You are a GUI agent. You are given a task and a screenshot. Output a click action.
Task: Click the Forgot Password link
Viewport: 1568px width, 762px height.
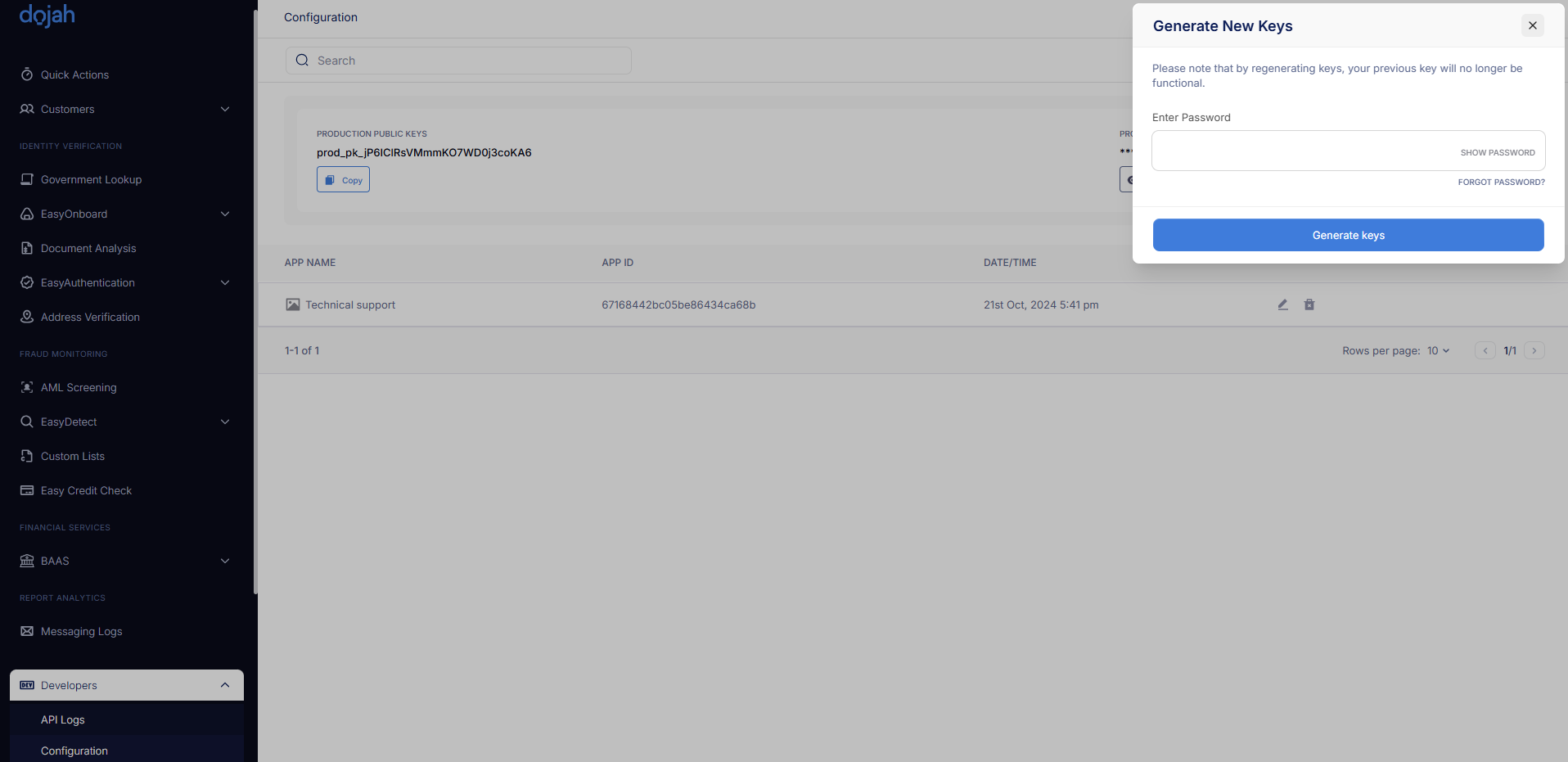[x=1501, y=182]
